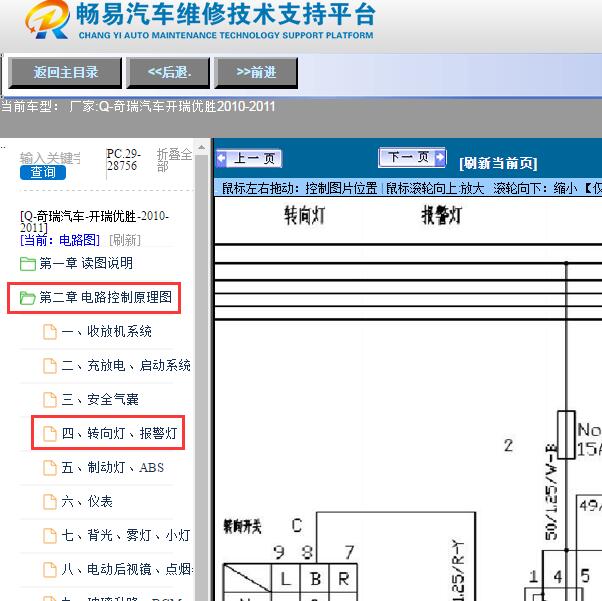Screen dimensions: 602x601
Task: Click the fuse symbol in diagram
Action: [x=566, y=435]
